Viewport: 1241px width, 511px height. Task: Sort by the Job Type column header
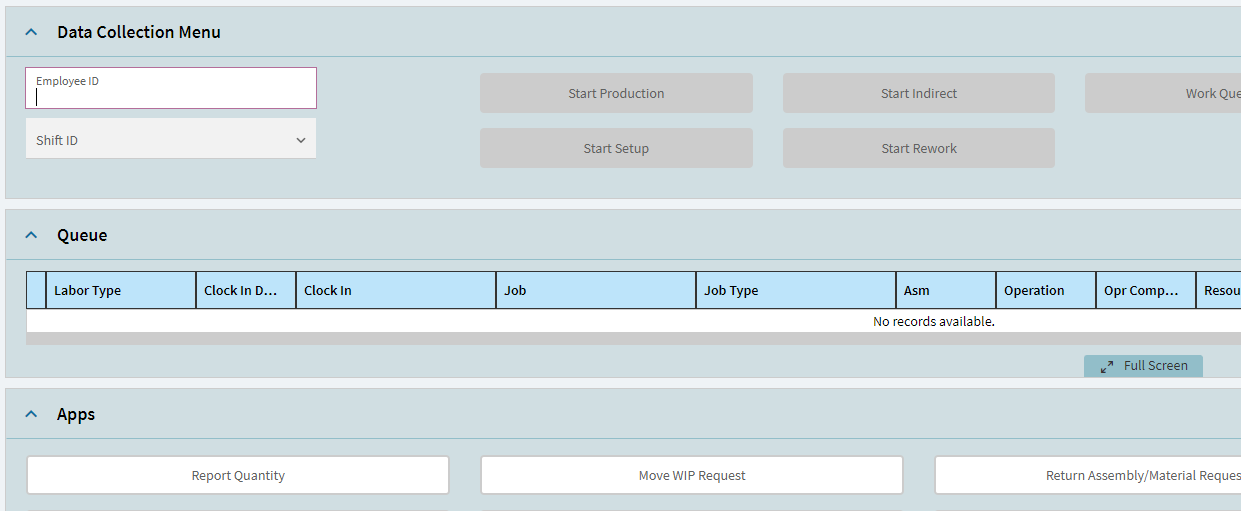pyautogui.click(x=796, y=290)
